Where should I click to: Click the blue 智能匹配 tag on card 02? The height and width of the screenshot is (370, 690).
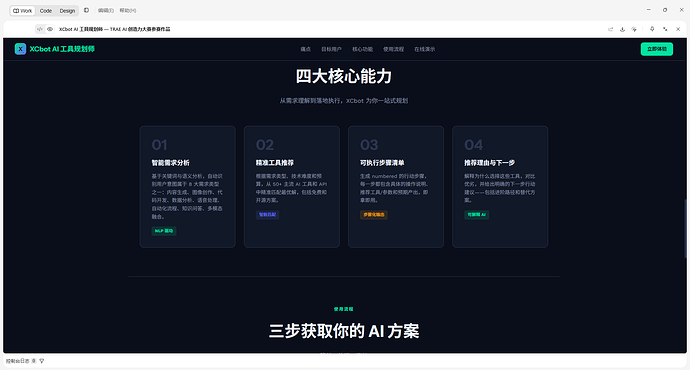[267, 215]
